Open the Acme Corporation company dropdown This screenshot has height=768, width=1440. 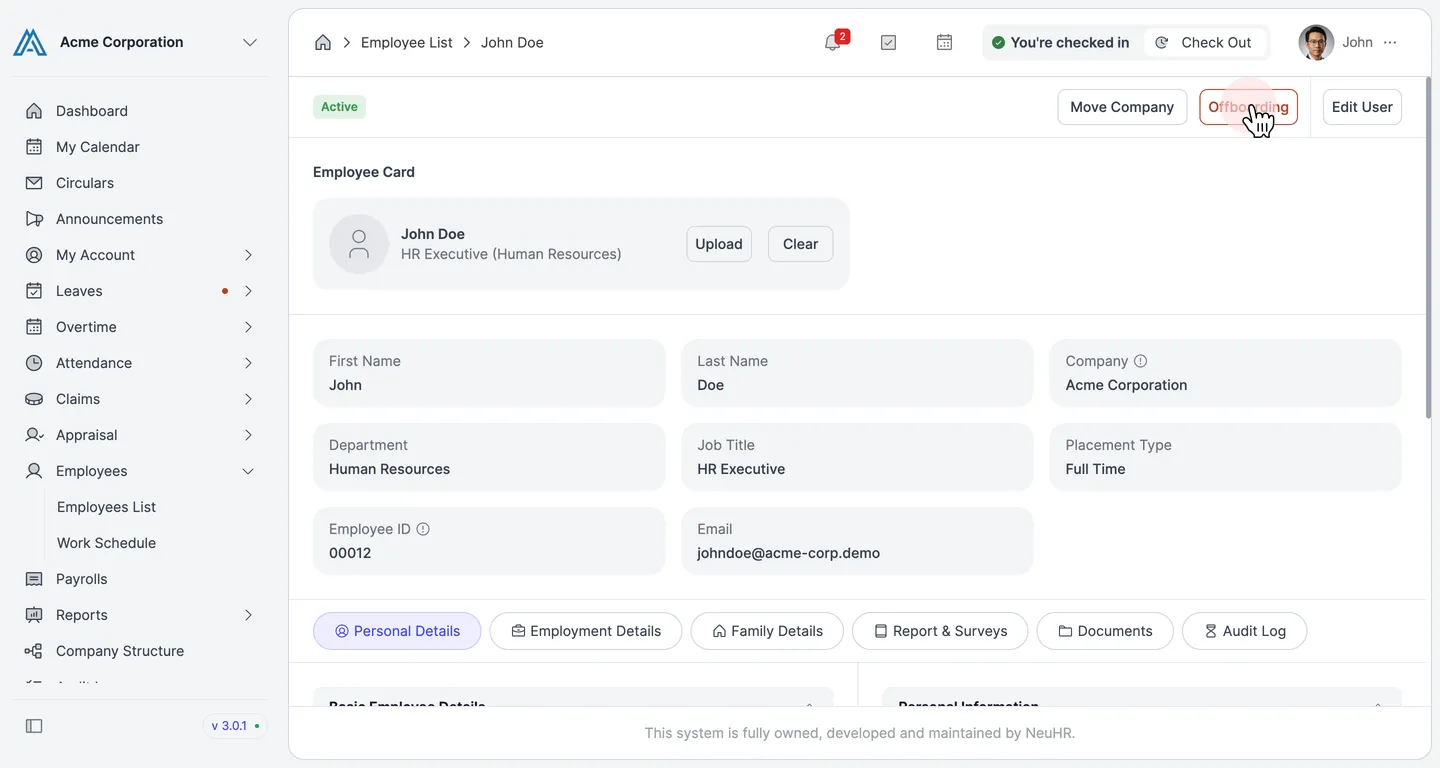coord(250,42)
